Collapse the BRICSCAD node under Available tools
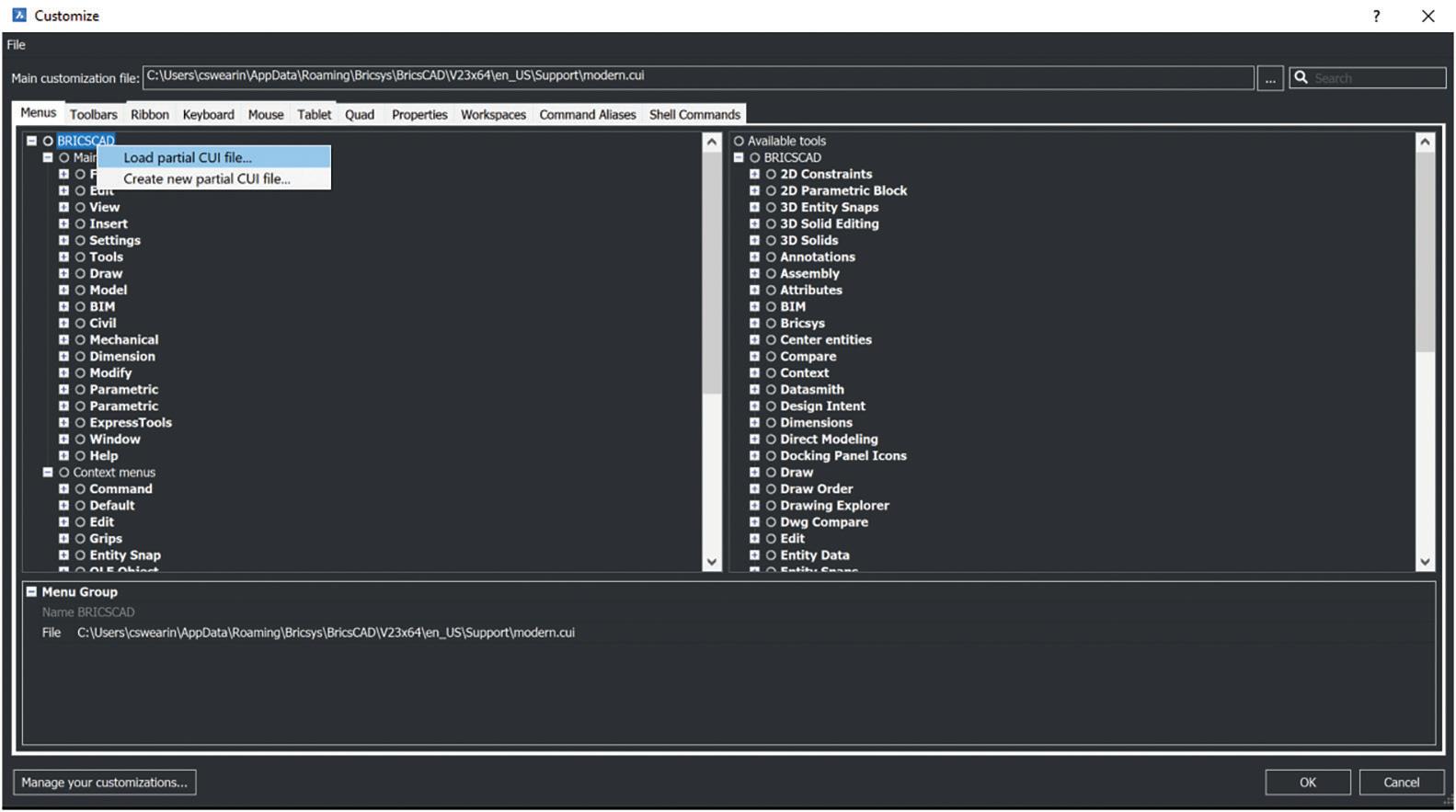The image size is (1456, 812). pos(739,157)
